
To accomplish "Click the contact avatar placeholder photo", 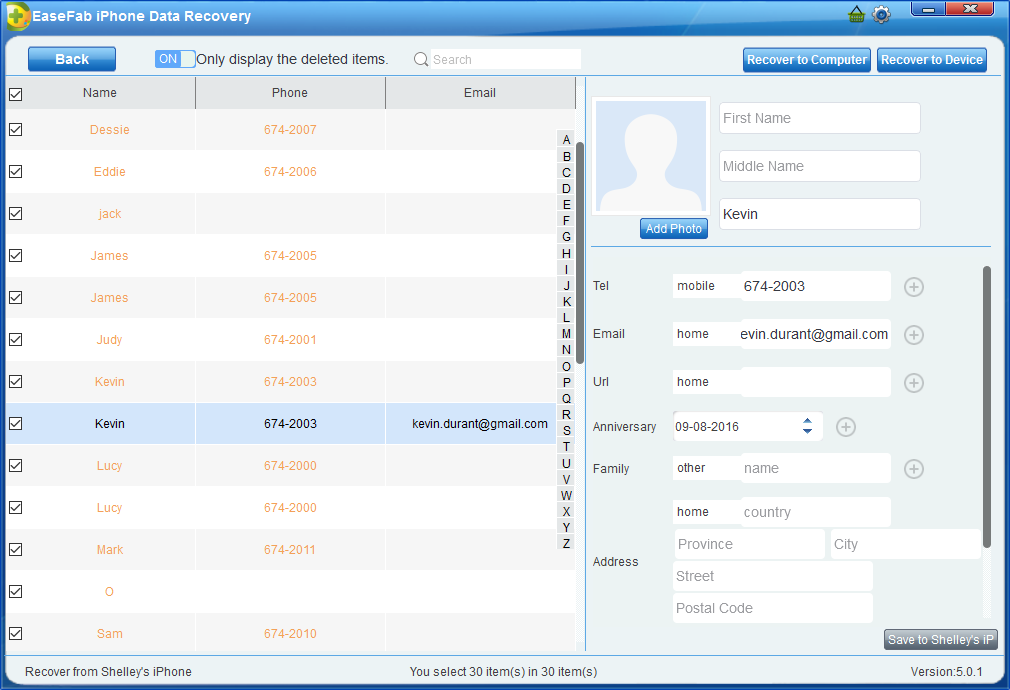I will (651, 156).
